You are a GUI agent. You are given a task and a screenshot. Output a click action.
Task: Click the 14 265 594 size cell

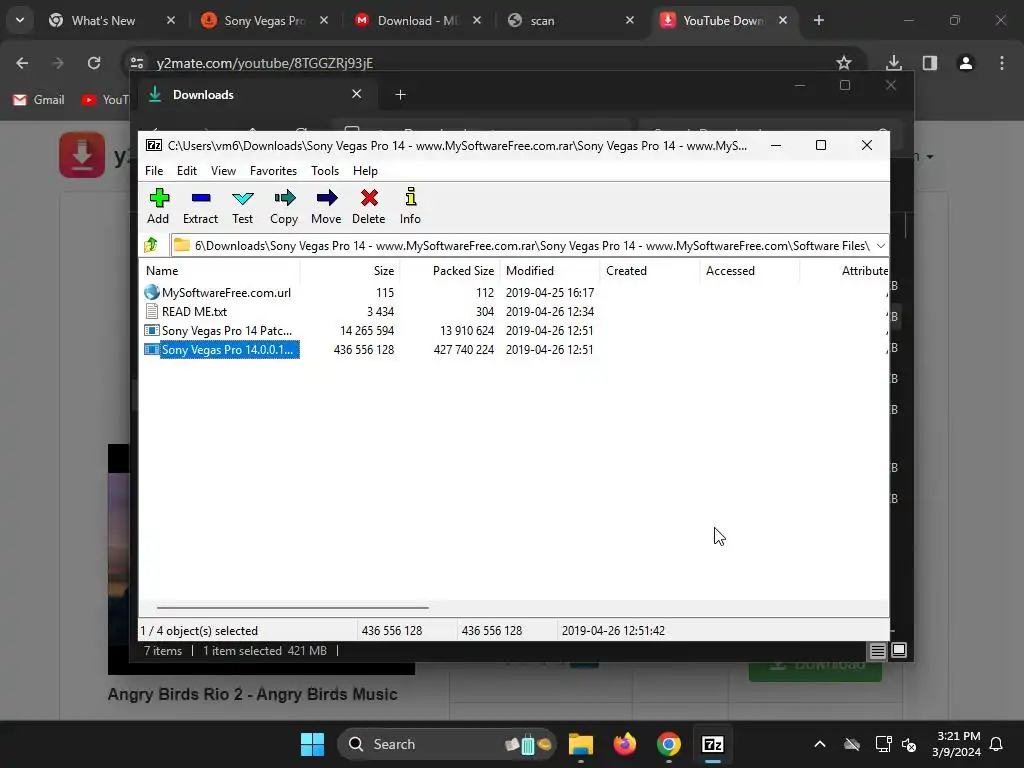pos(367,330)
